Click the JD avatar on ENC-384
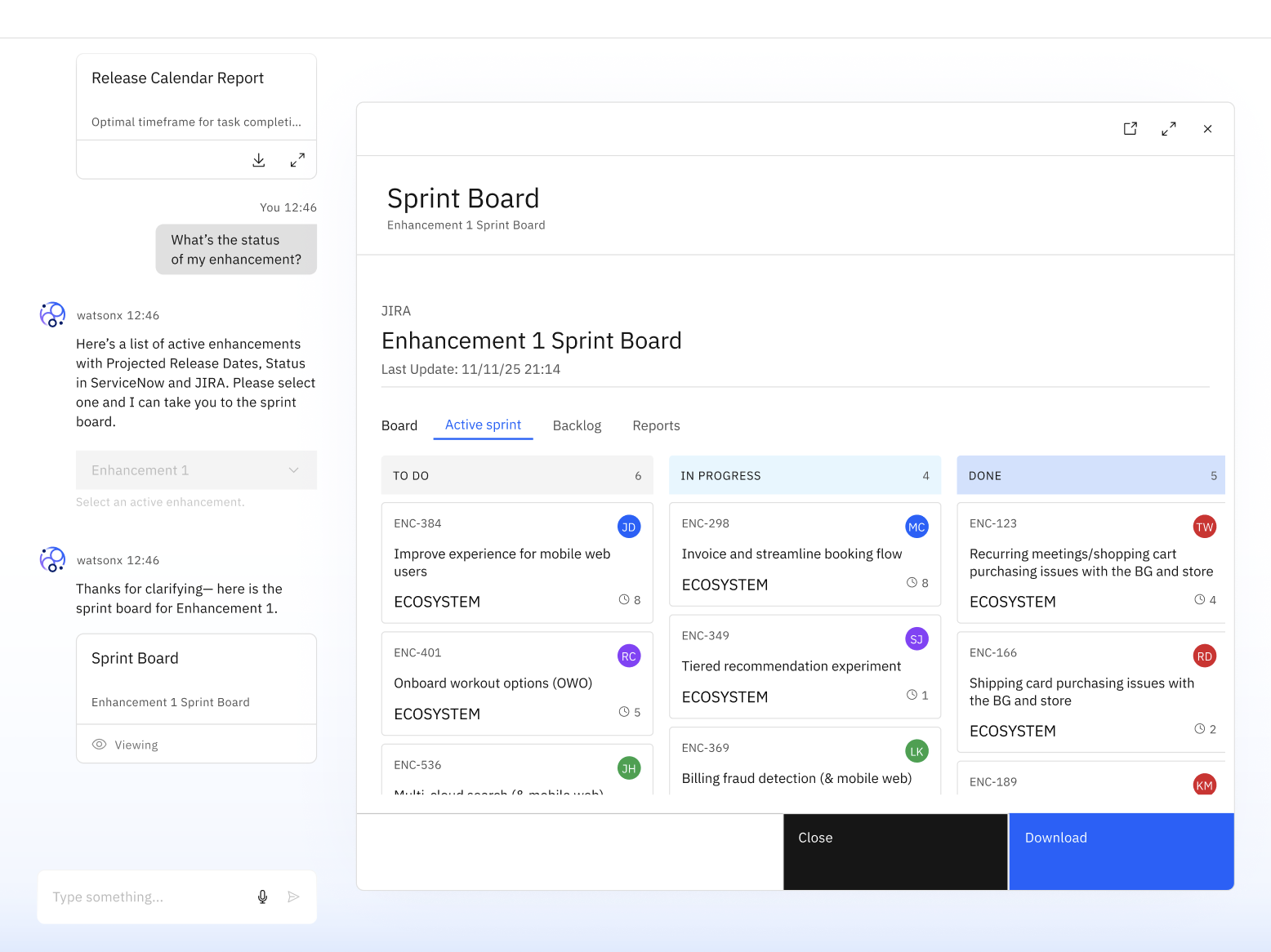The image size is (1271, 952). point(629,527)
